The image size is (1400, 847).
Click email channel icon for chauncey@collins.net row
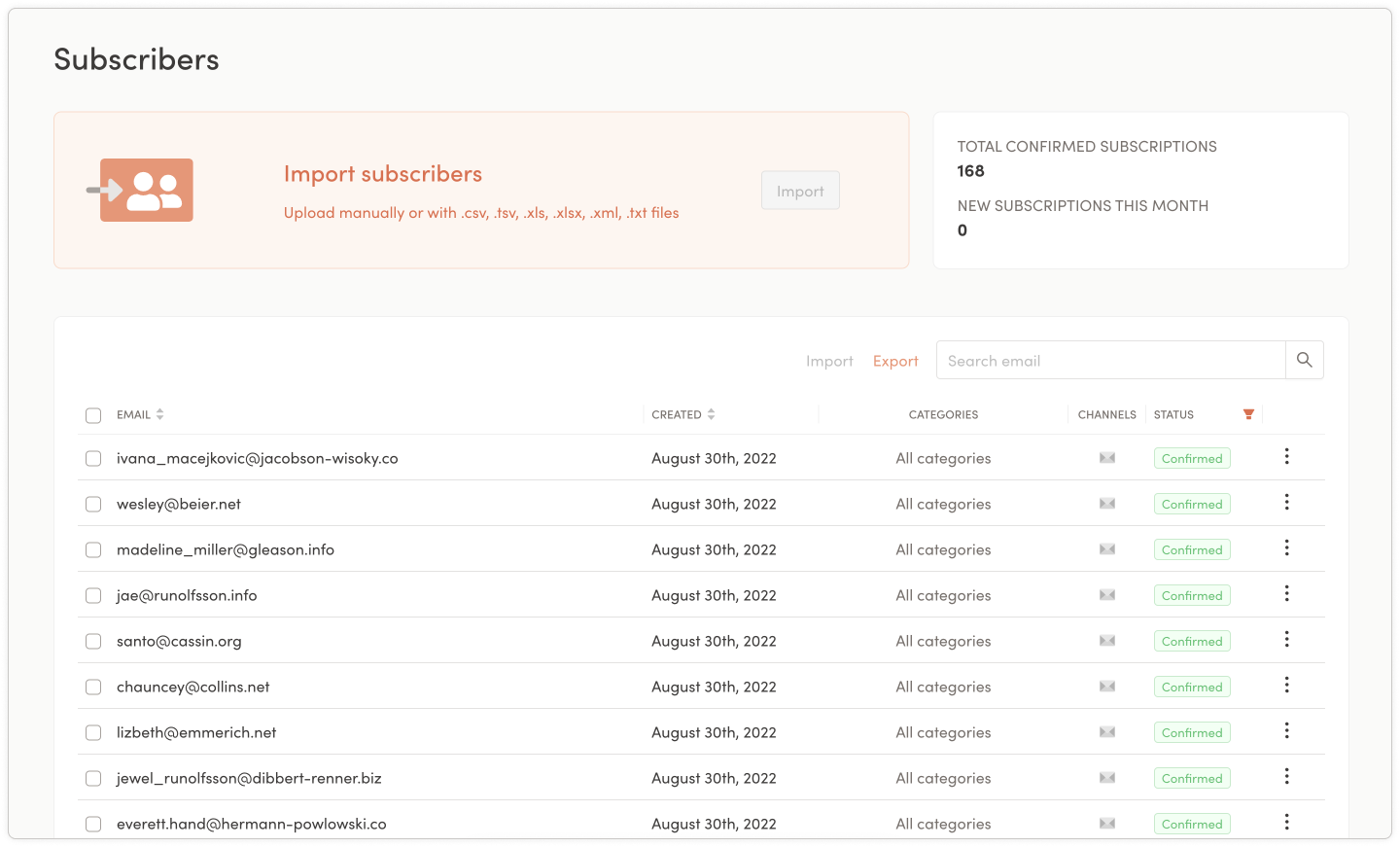[1107, 687]
